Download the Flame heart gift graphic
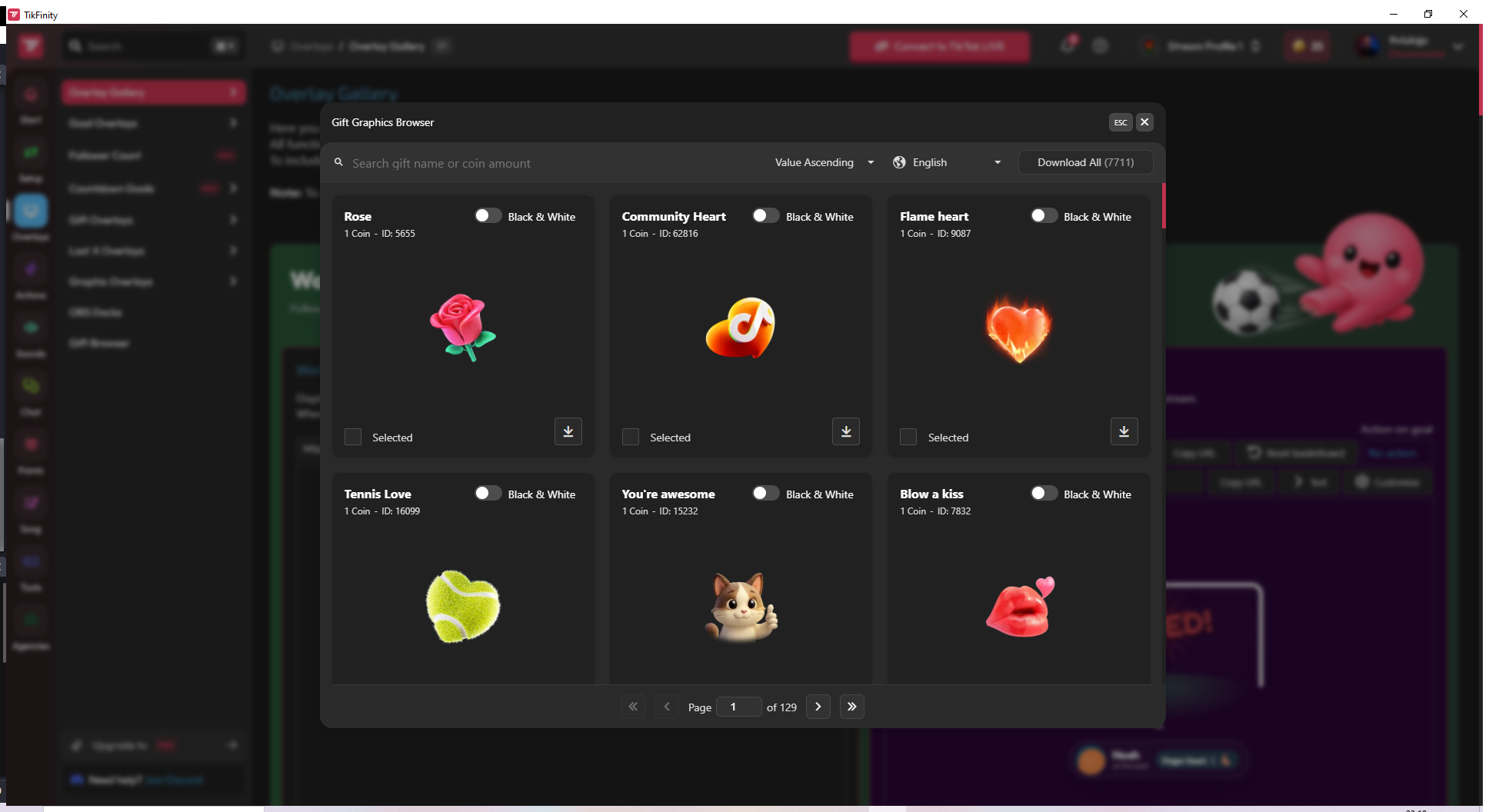This screenshot has height=812, width=1489. 1124,431
